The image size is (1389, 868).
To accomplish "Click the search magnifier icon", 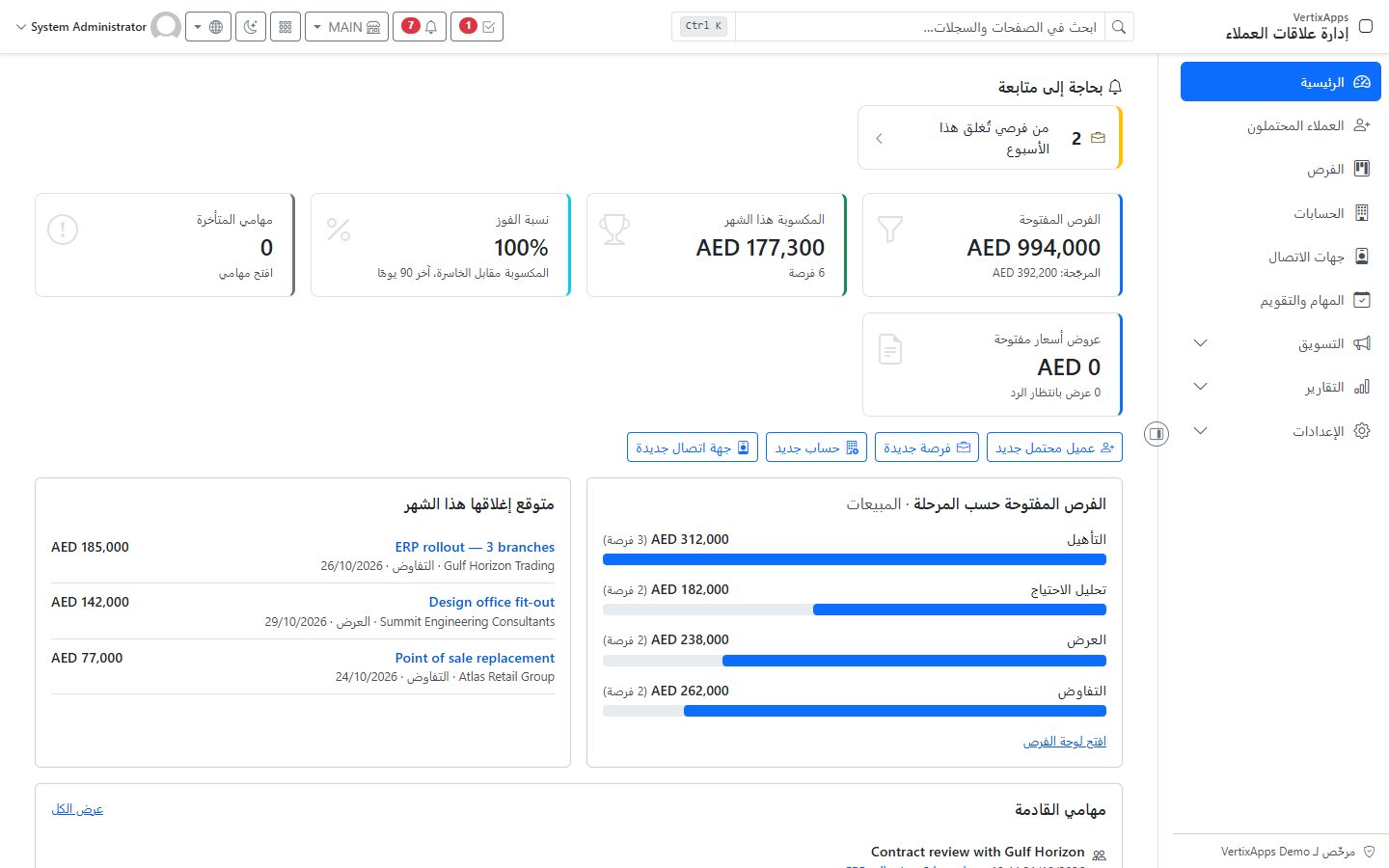I will (1119, 27).
